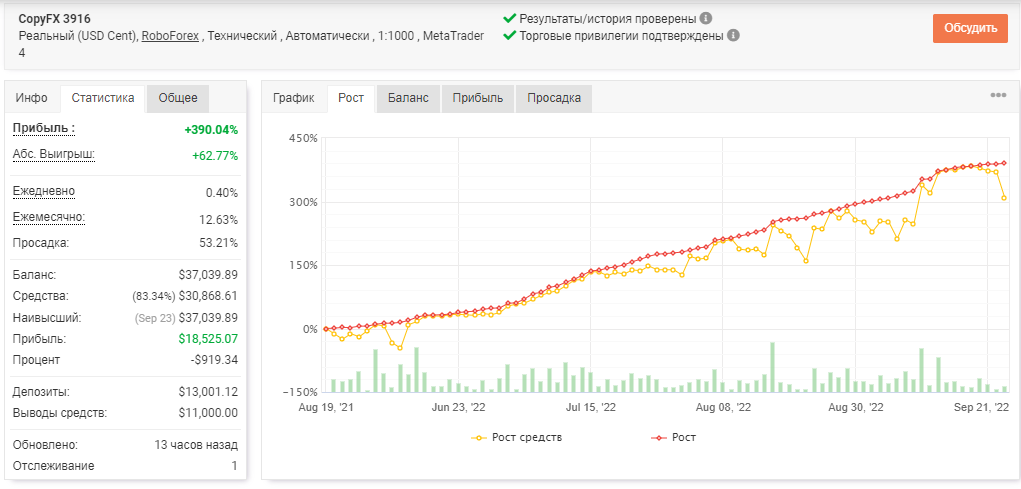Toggle the Рост средств legend series
Viewport: 1021px width, 489px height.
pos(516,438)
